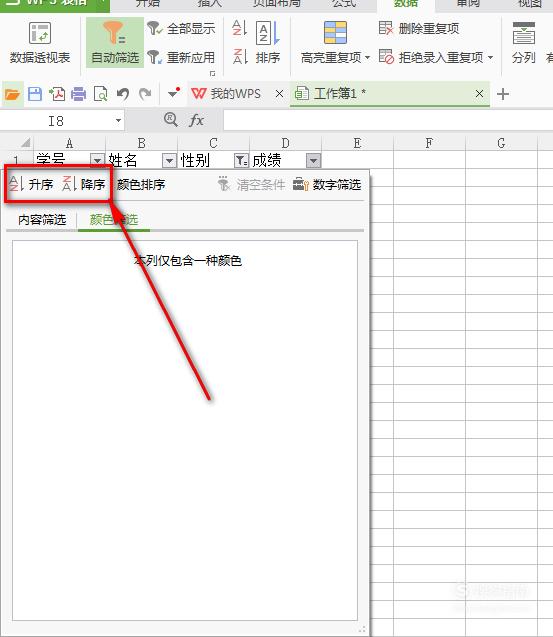The image size is (553, 637).
Task: Sort ascending with ribbon A-Z icon
Action: pyautogui.click(x=240, y=28)
